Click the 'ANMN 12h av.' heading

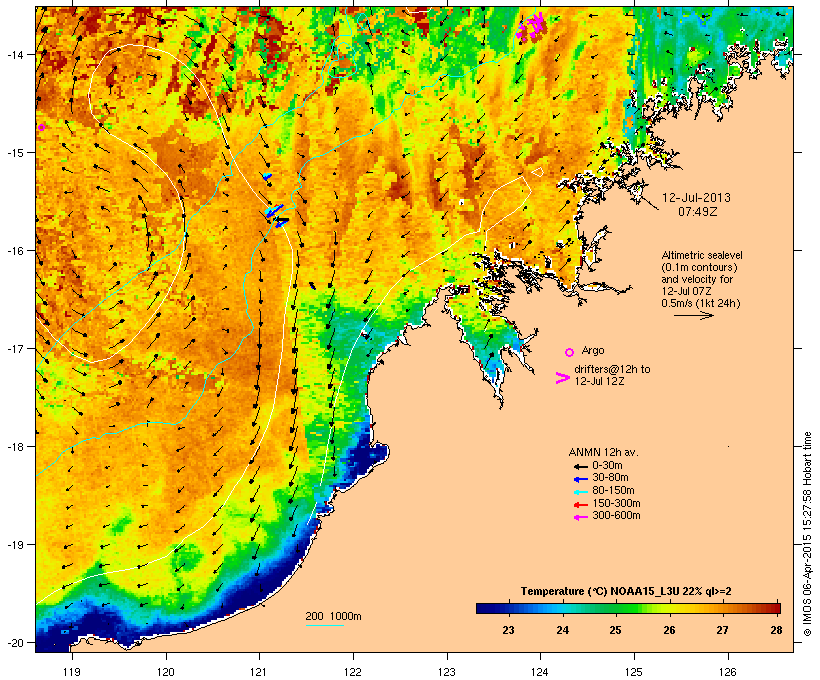point(603,452)
